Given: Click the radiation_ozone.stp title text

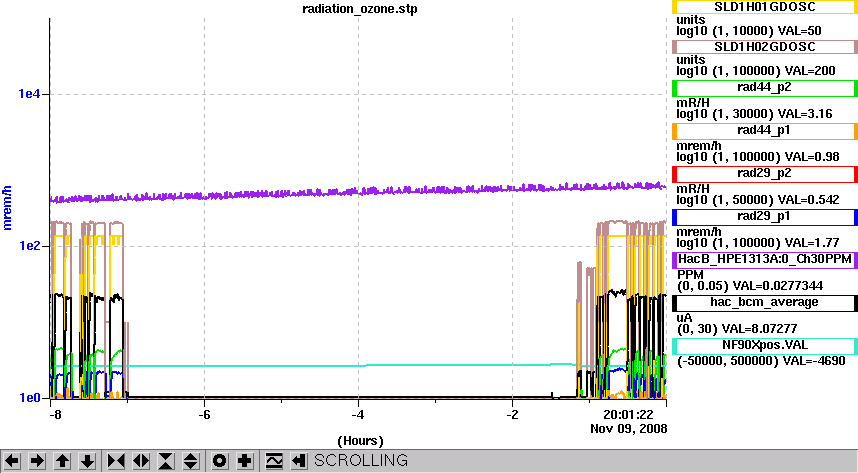Looking at the screenshot, I should (360, 9).
